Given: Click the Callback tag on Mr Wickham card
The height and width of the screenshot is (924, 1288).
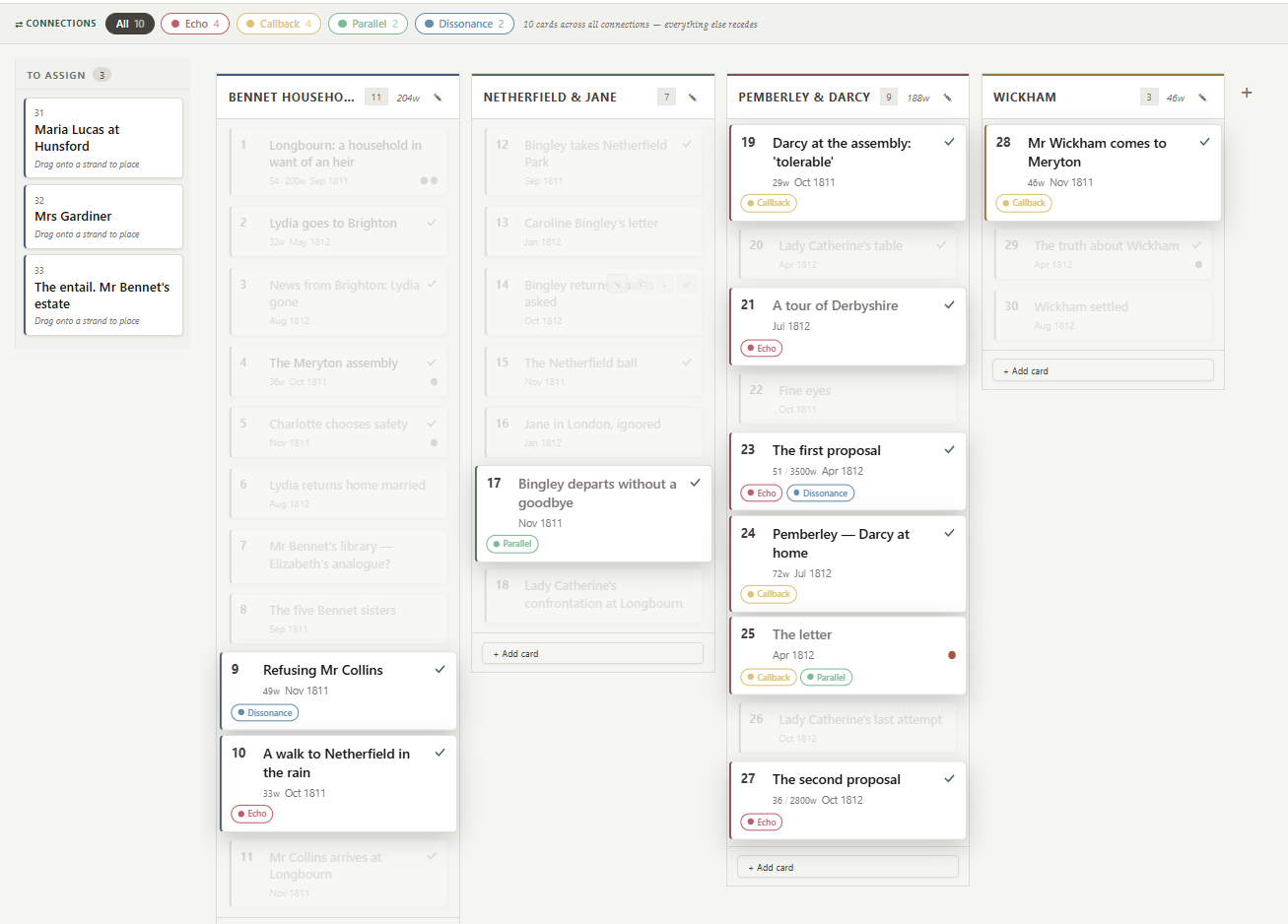Looking at the screenshot, I should (1024, 203).
